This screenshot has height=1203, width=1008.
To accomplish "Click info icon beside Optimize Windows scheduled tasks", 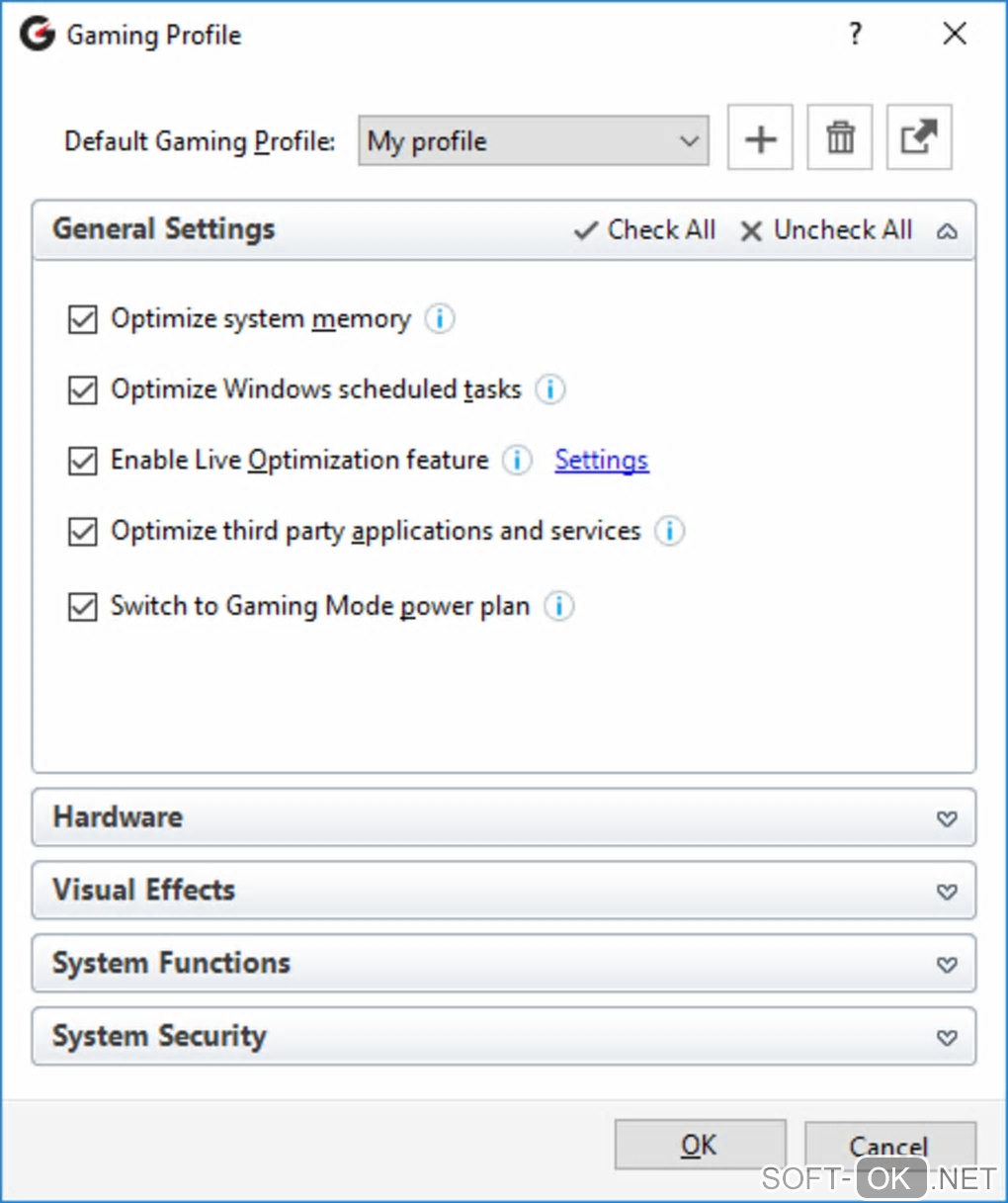I will (x=550, y=389).
